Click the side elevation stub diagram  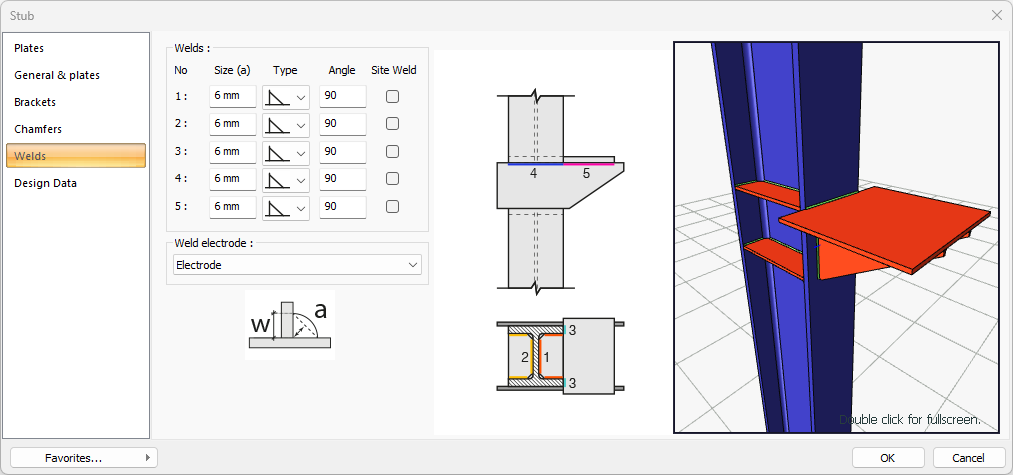(x=561, y=191)
